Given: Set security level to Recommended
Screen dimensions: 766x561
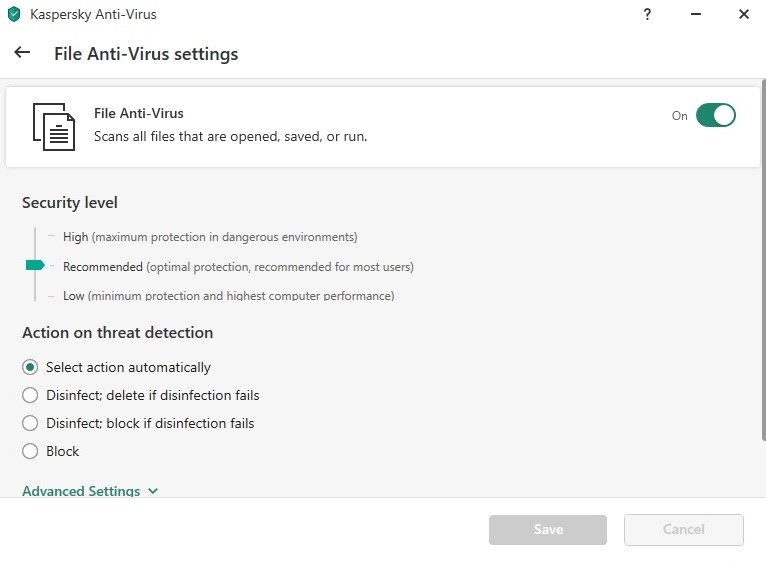Looking at the screenshot, I should [238, 267].
